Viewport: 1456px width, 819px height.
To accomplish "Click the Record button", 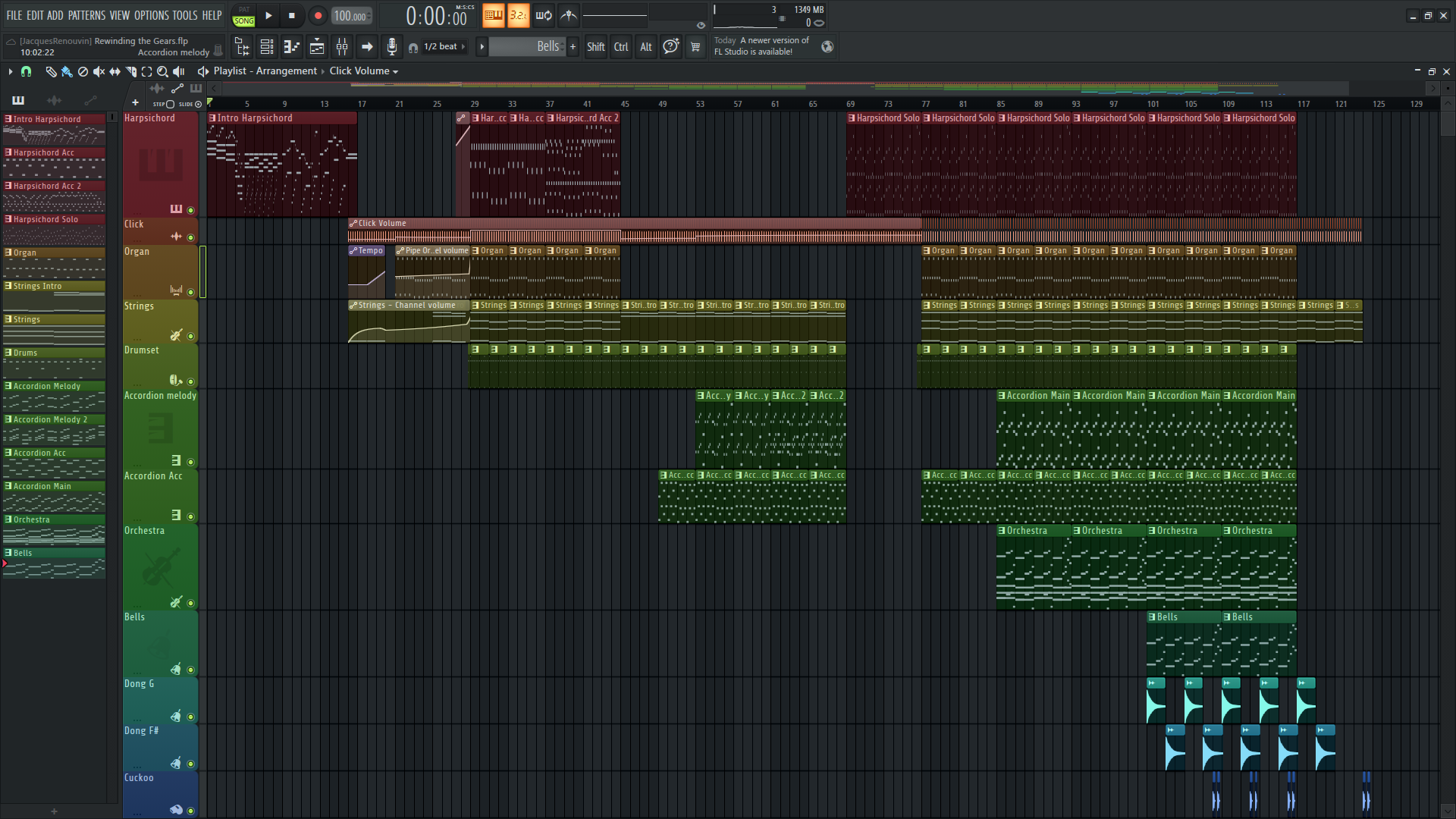I will (318, 15).
